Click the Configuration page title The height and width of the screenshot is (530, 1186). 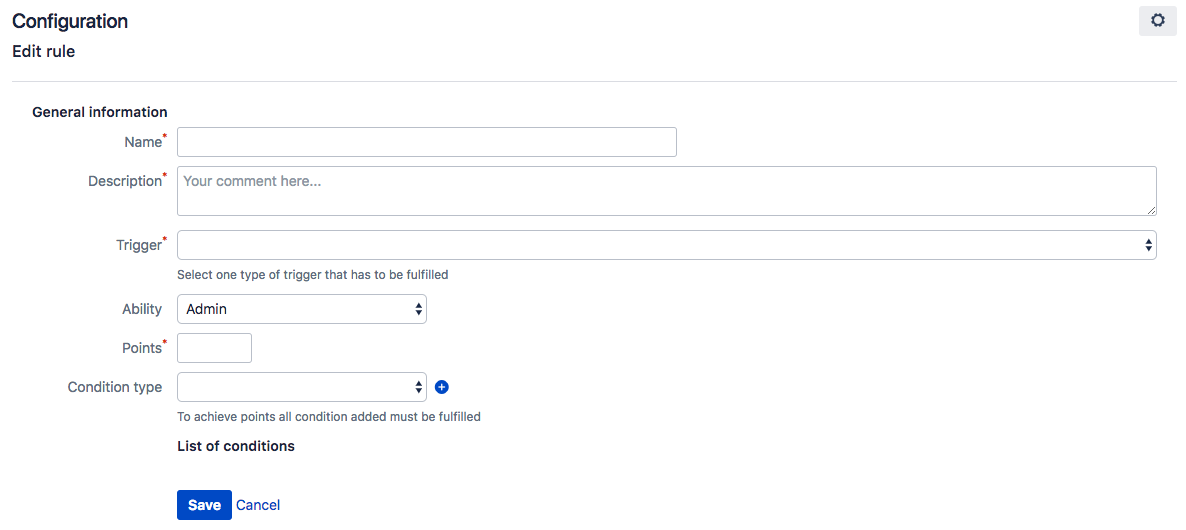[70, 21]
